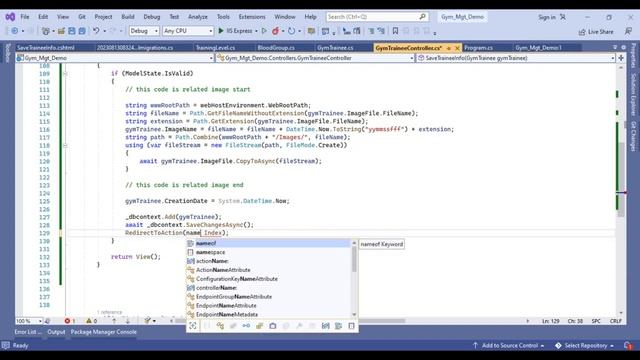Expand Add to Source Control menu
Image resolution: width=640 pixels, height=360 pixels.
click(x=509, y=346)
